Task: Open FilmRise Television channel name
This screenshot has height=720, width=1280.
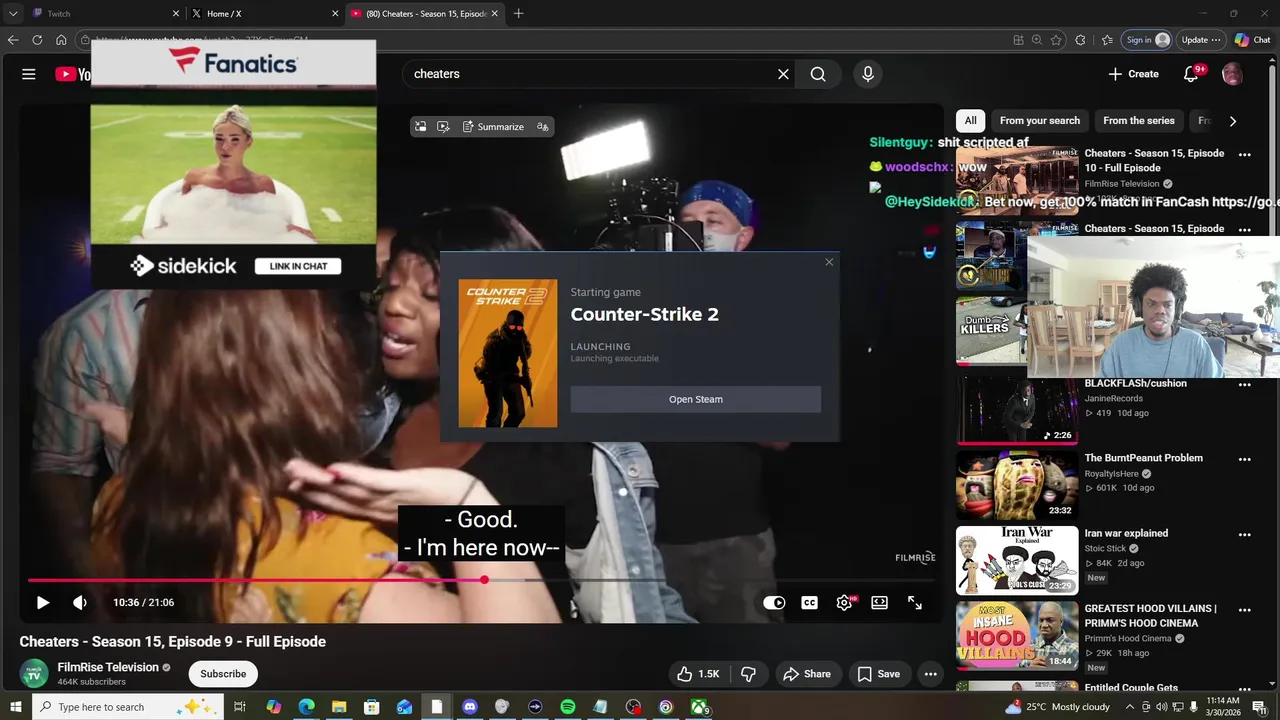Action: pyautogui.click(x=108, y=667)
